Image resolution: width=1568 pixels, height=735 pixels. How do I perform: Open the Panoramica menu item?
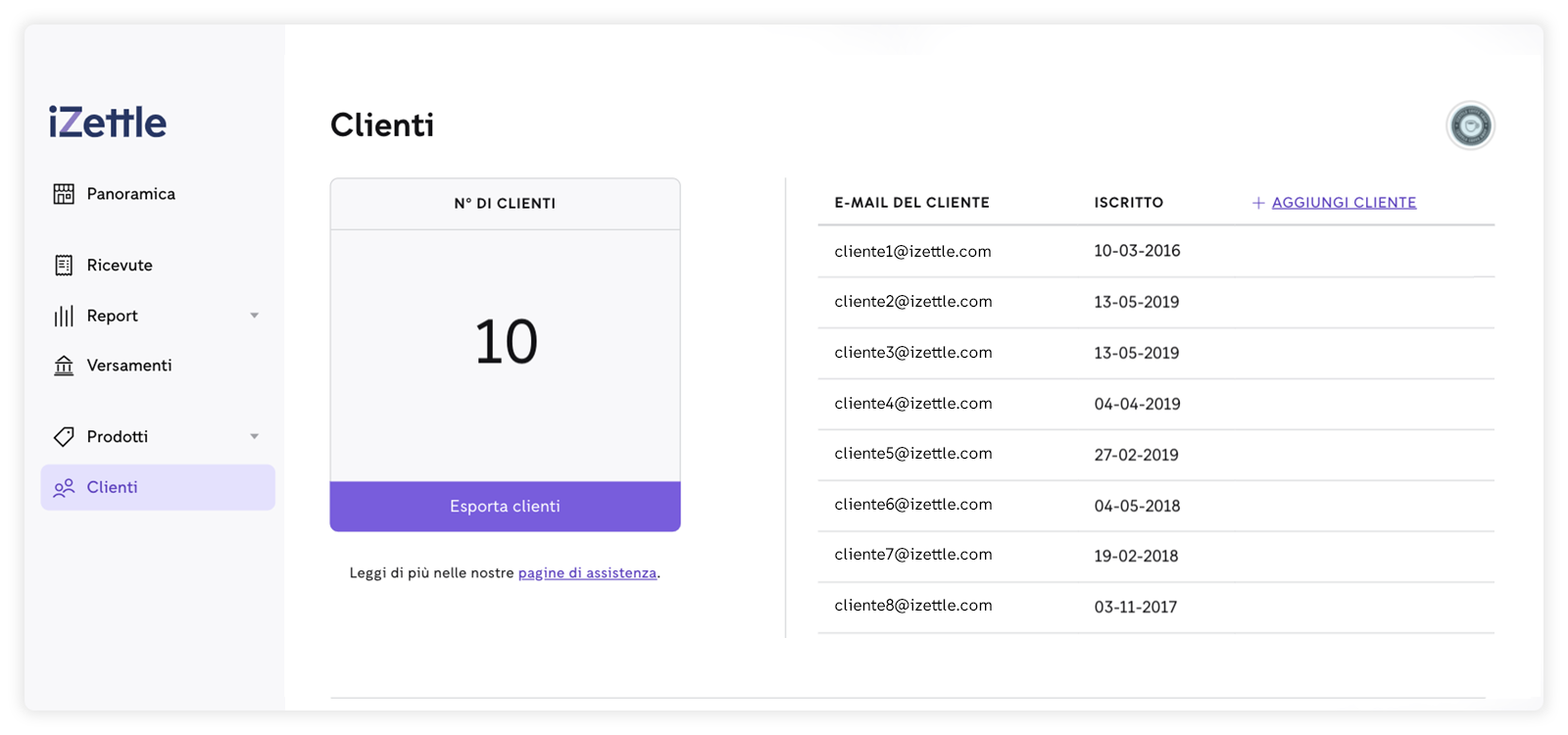[x=130, y=194]
